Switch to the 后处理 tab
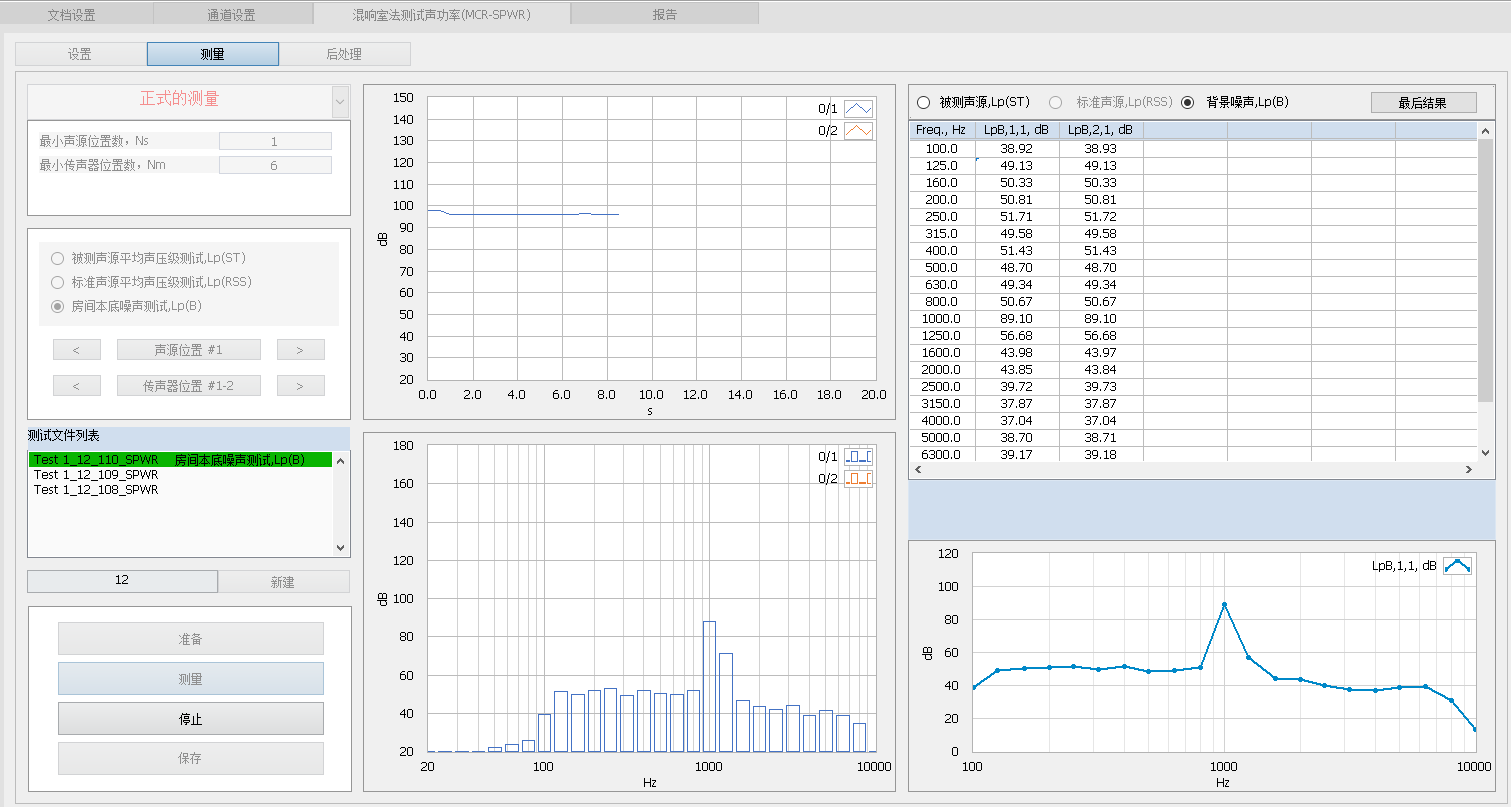 click(x=344, y=55)
